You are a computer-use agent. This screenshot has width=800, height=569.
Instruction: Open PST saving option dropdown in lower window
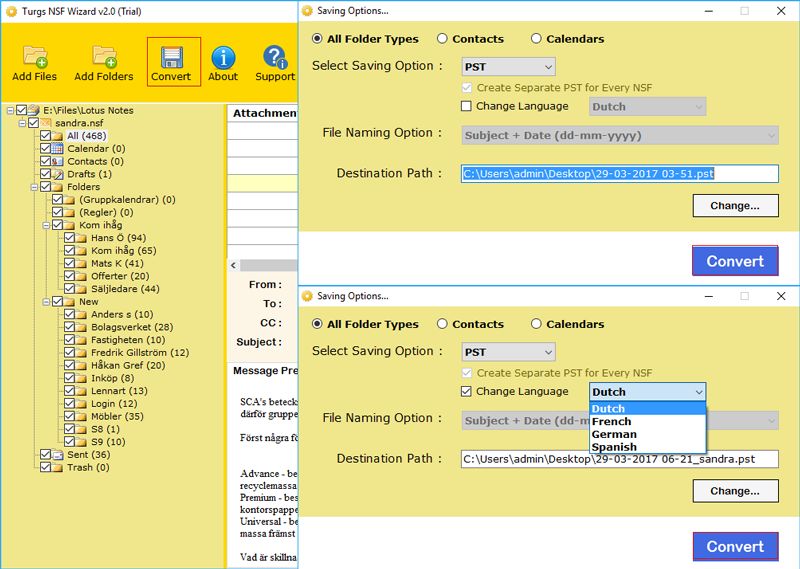point(509,352)
